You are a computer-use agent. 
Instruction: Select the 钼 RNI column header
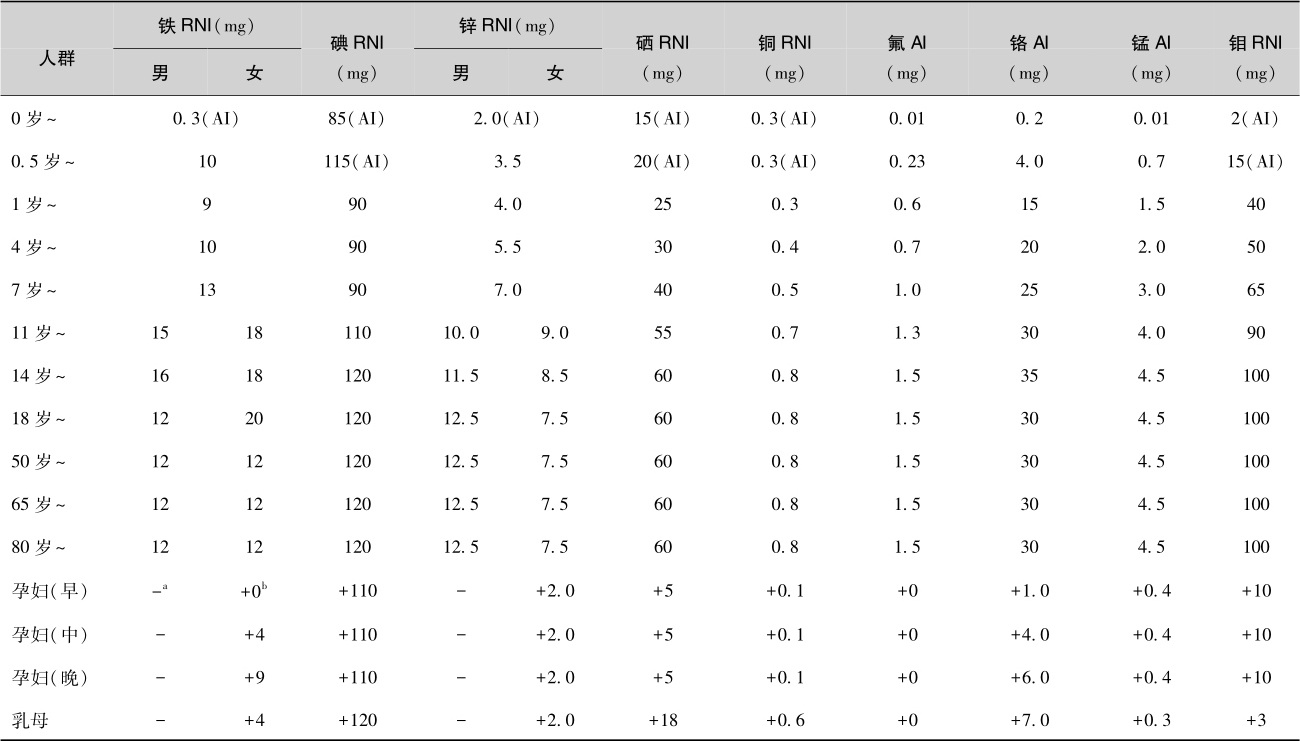point(1255,43)
